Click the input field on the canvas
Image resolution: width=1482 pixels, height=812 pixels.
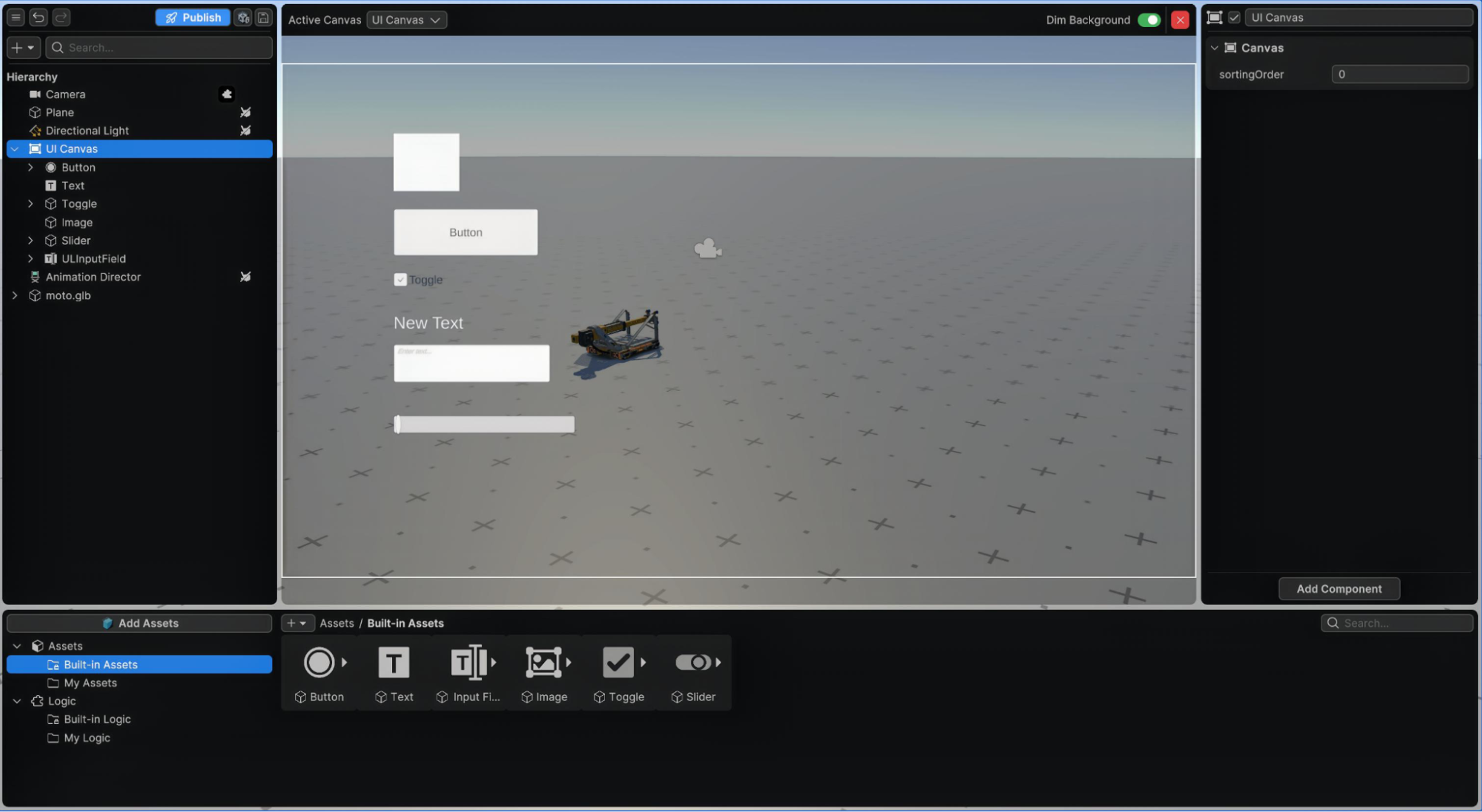[x=471, y=364]
